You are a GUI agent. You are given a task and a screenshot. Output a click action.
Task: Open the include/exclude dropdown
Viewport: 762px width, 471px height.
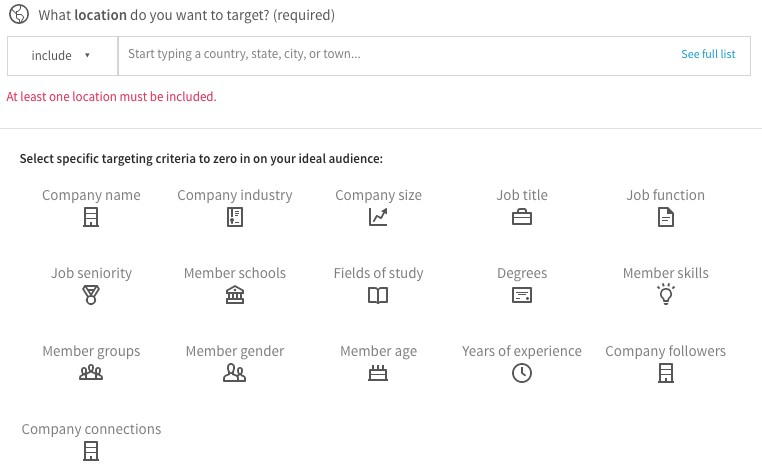pyautogui.click(x=63, y=56)
